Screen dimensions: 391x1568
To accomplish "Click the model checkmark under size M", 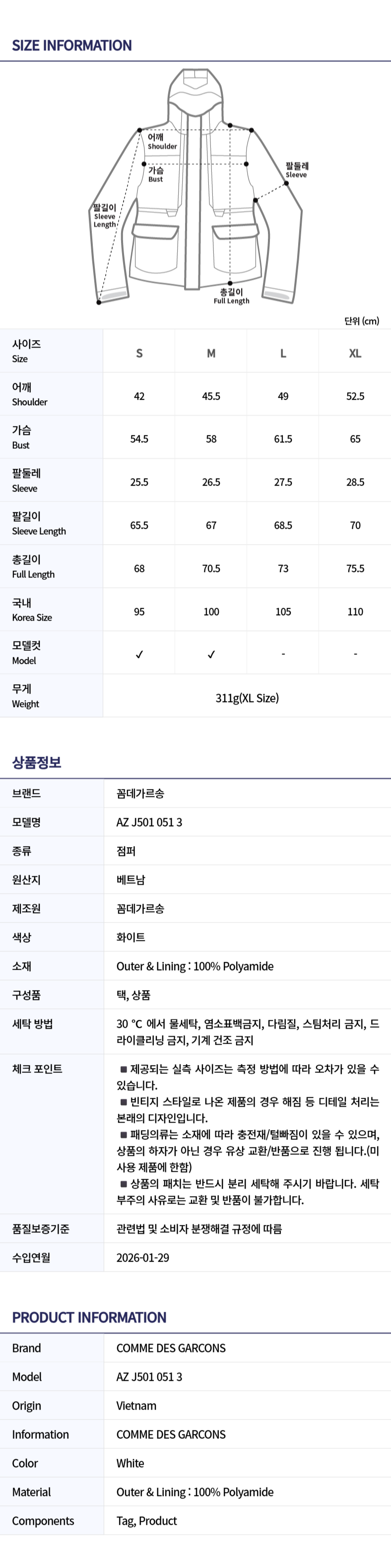I will (x=211, y=654).
